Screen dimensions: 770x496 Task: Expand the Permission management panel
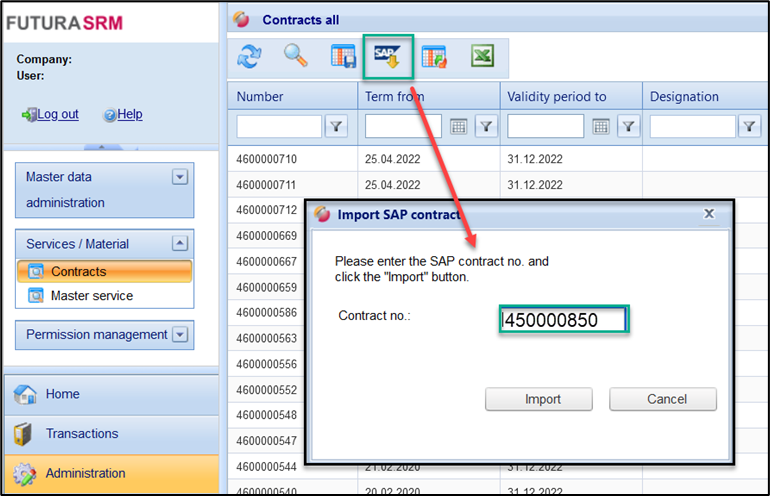[180, 335]
